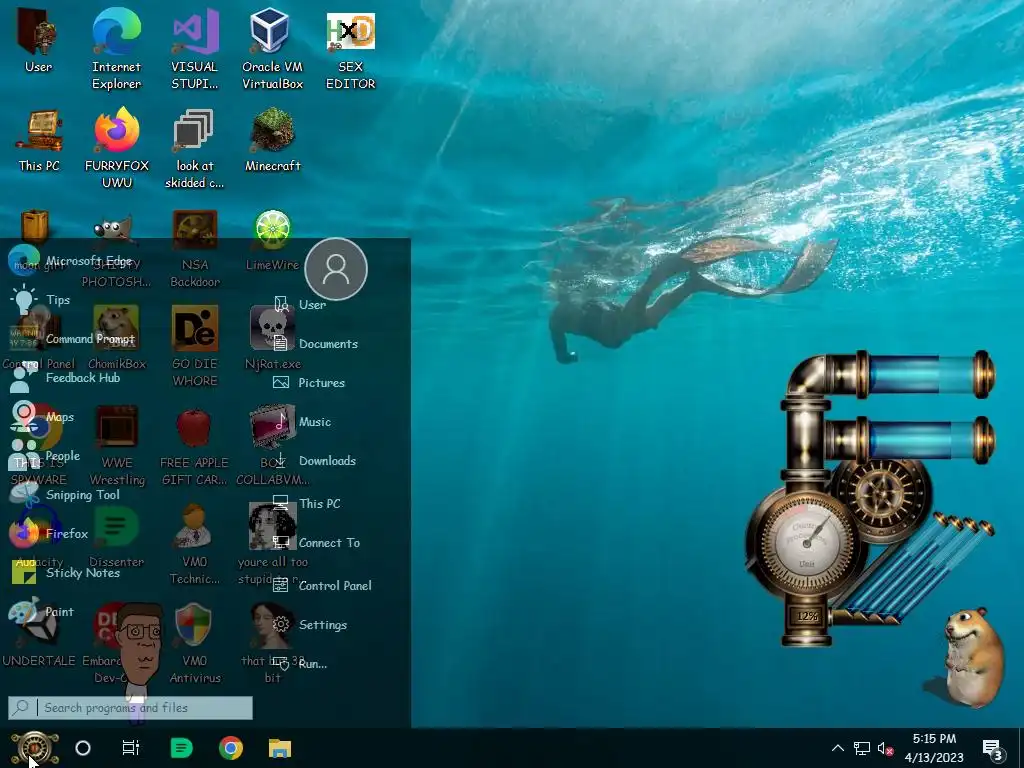1024x768 pixels.
Task: Open Tips in the Start menu
Action: tap(40, 300)
